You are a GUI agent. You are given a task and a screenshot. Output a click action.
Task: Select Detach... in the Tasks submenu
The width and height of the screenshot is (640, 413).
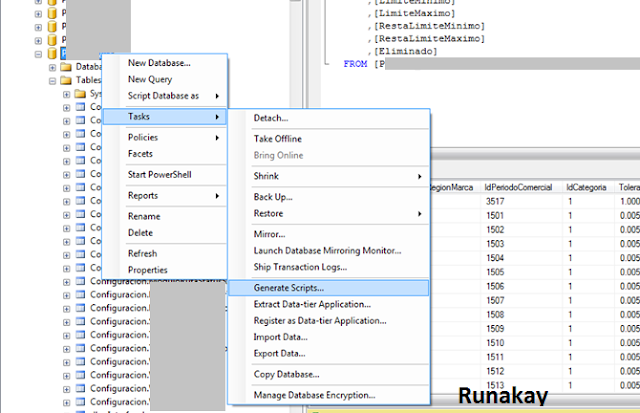click(271, 118)
